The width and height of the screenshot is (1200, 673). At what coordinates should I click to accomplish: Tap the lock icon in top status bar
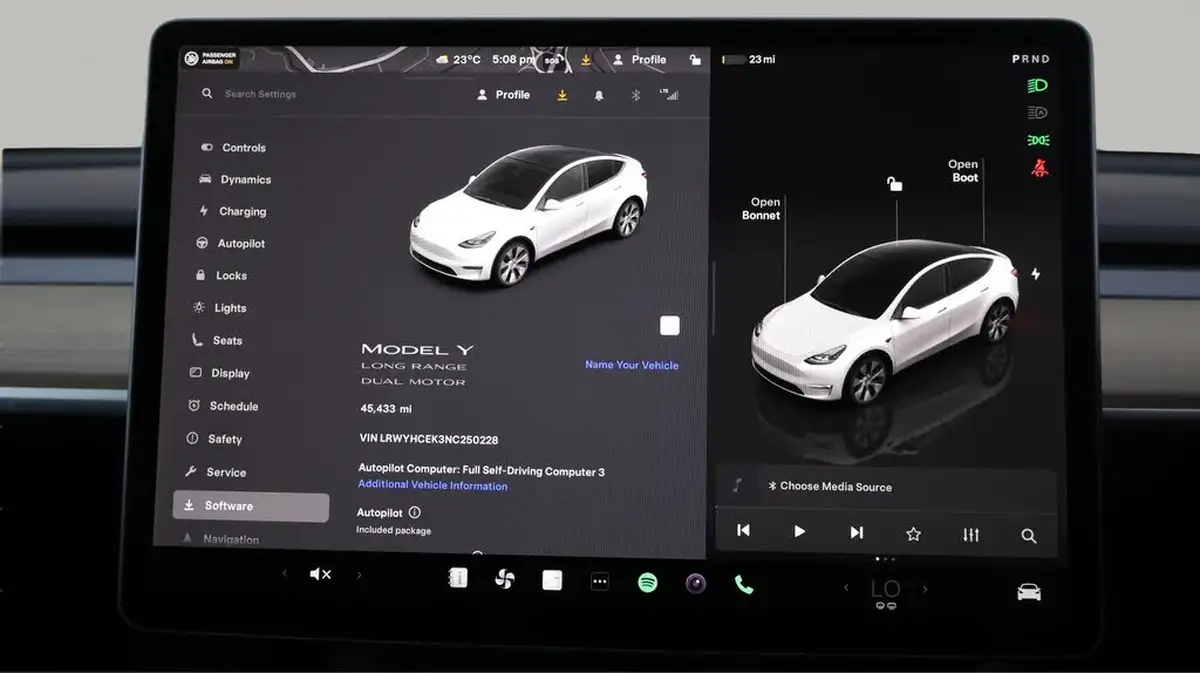(x=695, y=60)
